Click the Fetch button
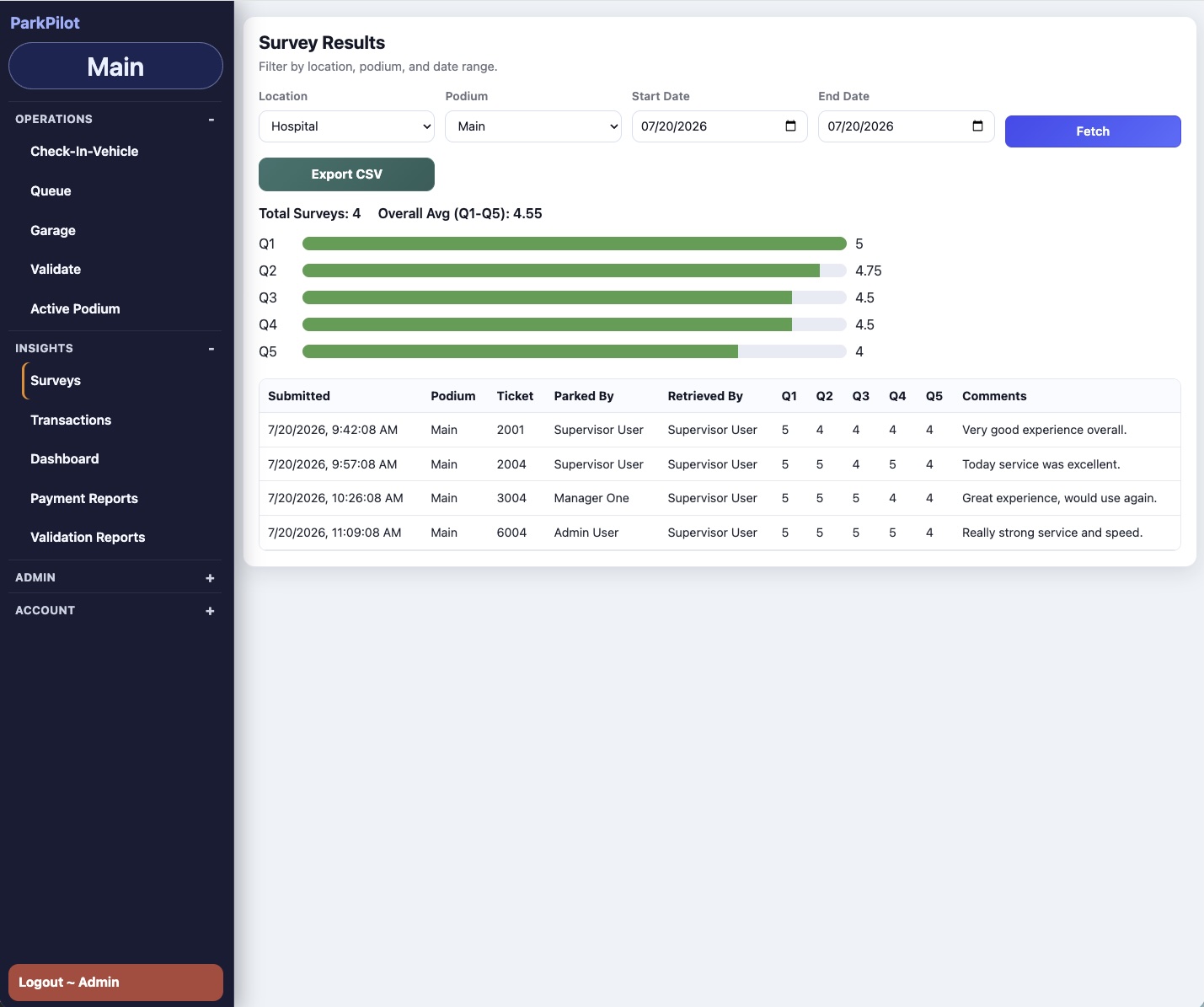Image resolution: width=1204 pixels, height=1007 pixels. (x=1093, y=131)
